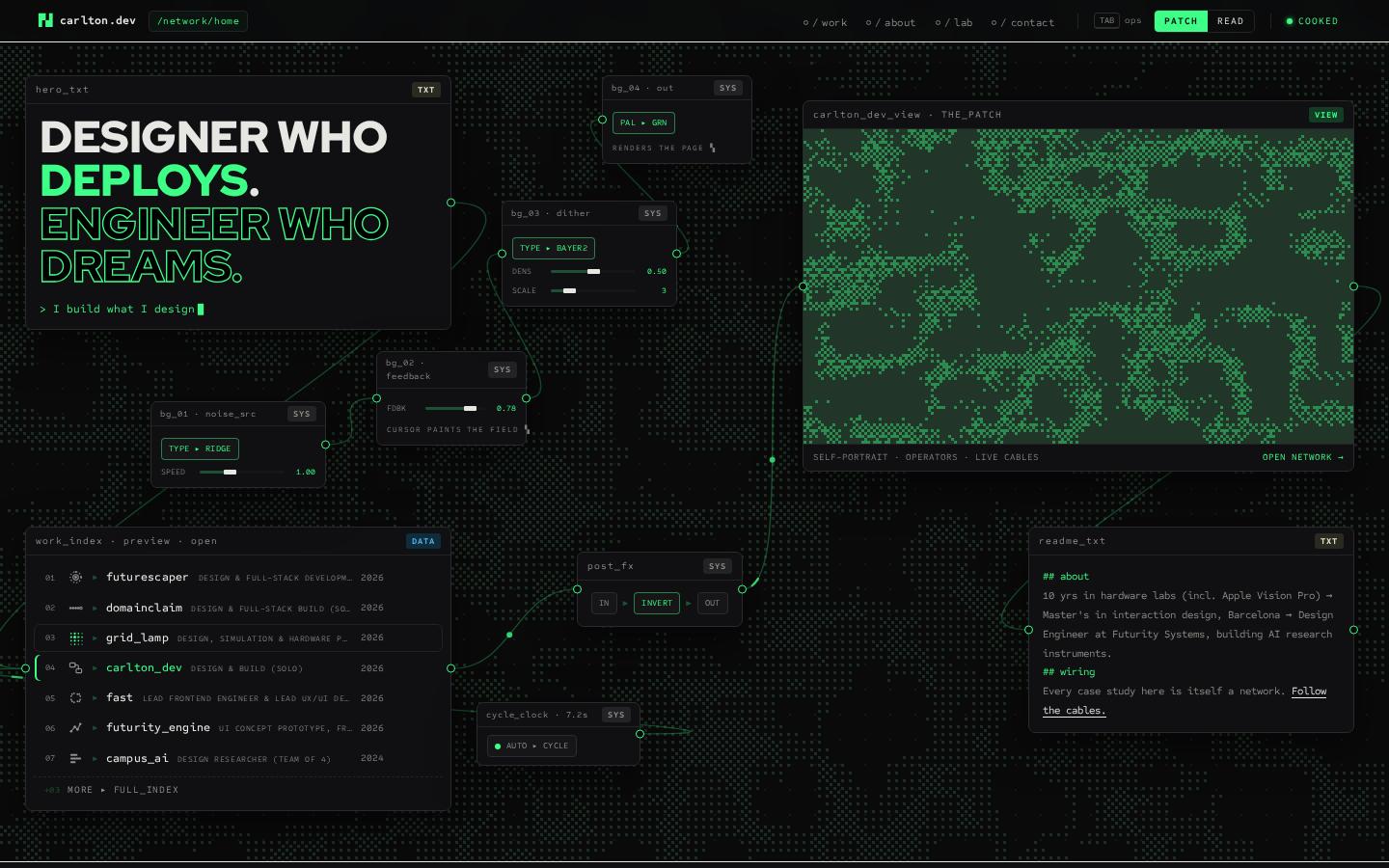This screenshot has height=868, width=1389.
Task: Click the output port of bg_01 noise_src
Action: 325,445
